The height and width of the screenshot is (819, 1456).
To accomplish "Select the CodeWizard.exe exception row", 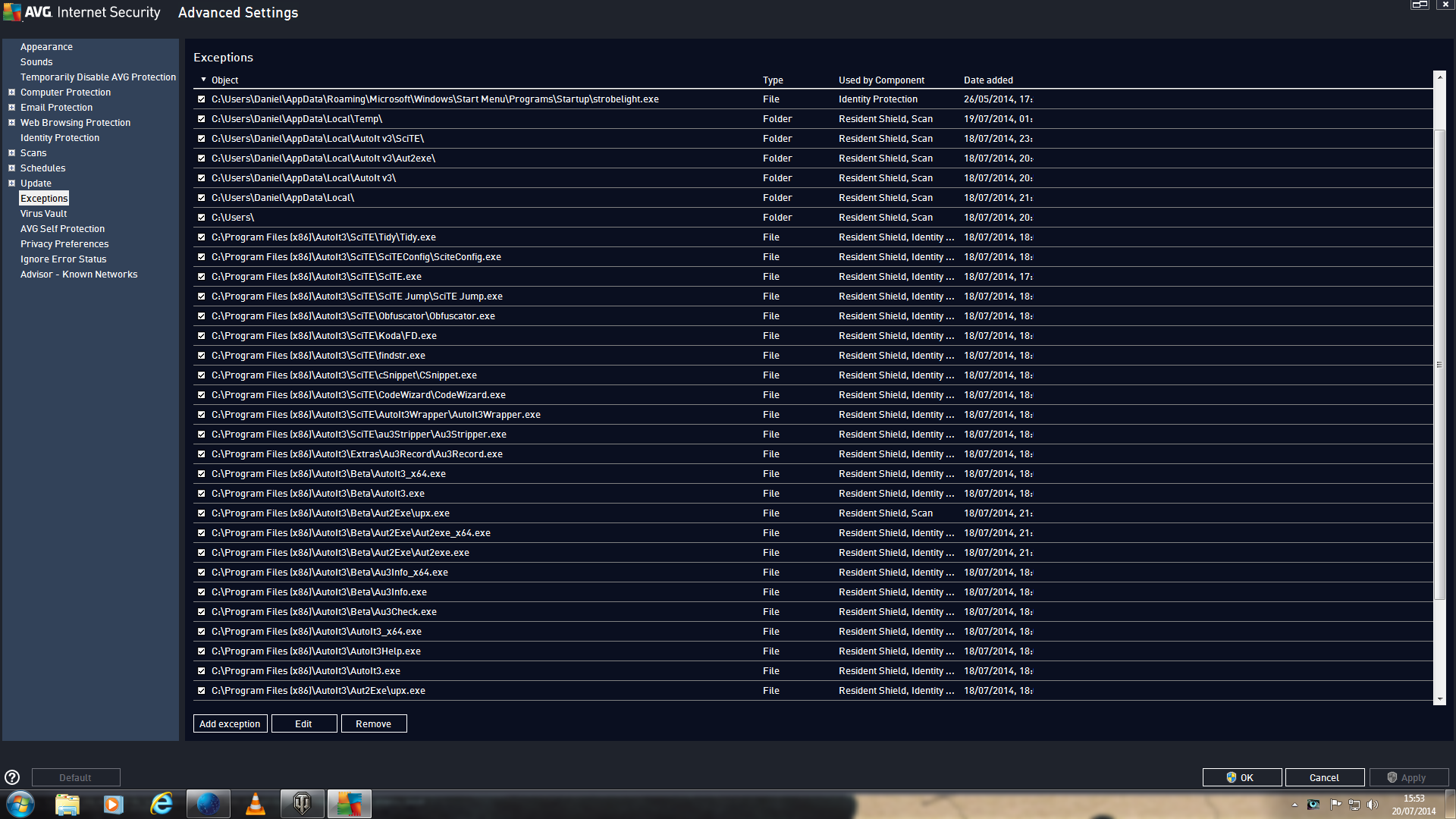I will pos(813,395).
